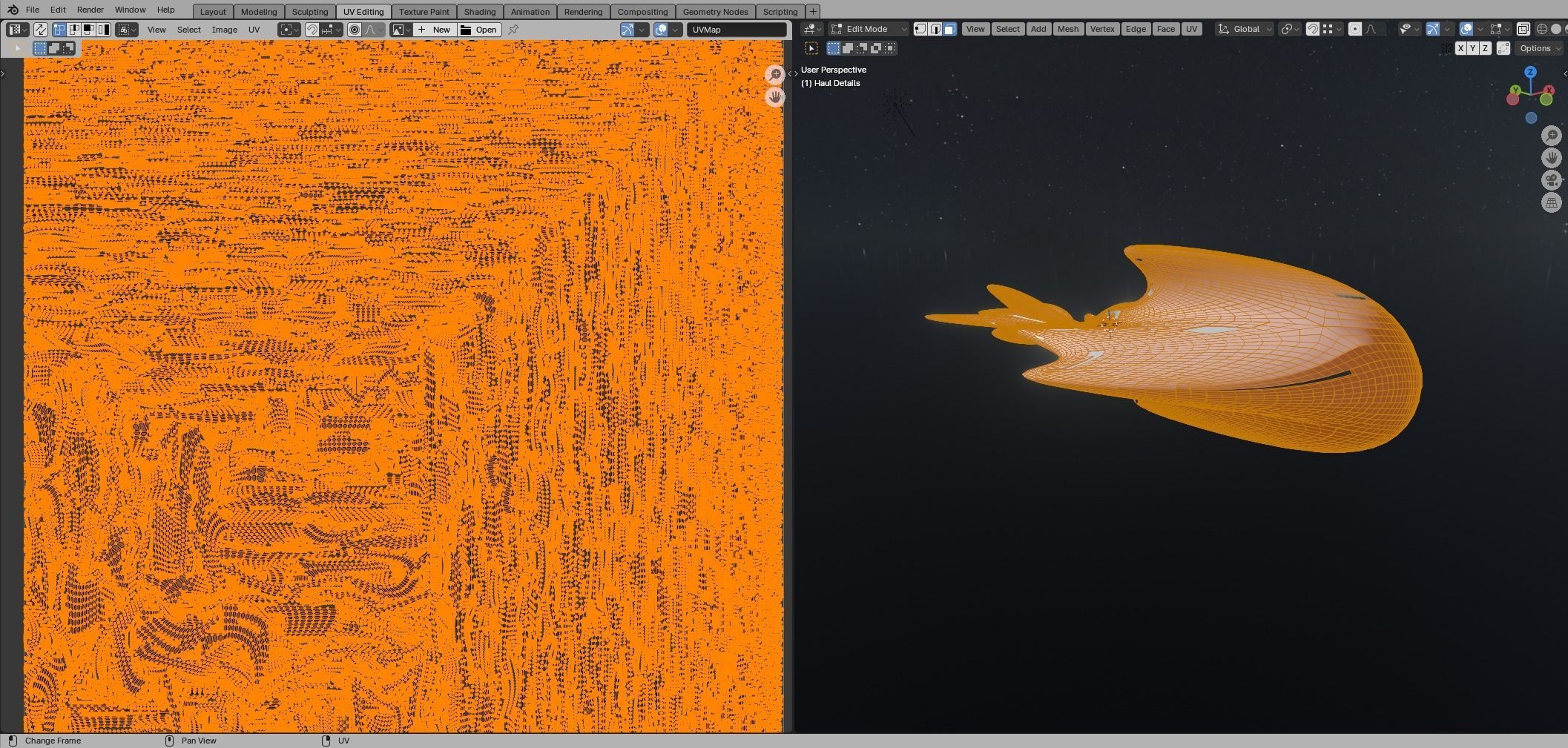Pin the image in UV editor
The image size is (1568, 748).
point(513,30)
